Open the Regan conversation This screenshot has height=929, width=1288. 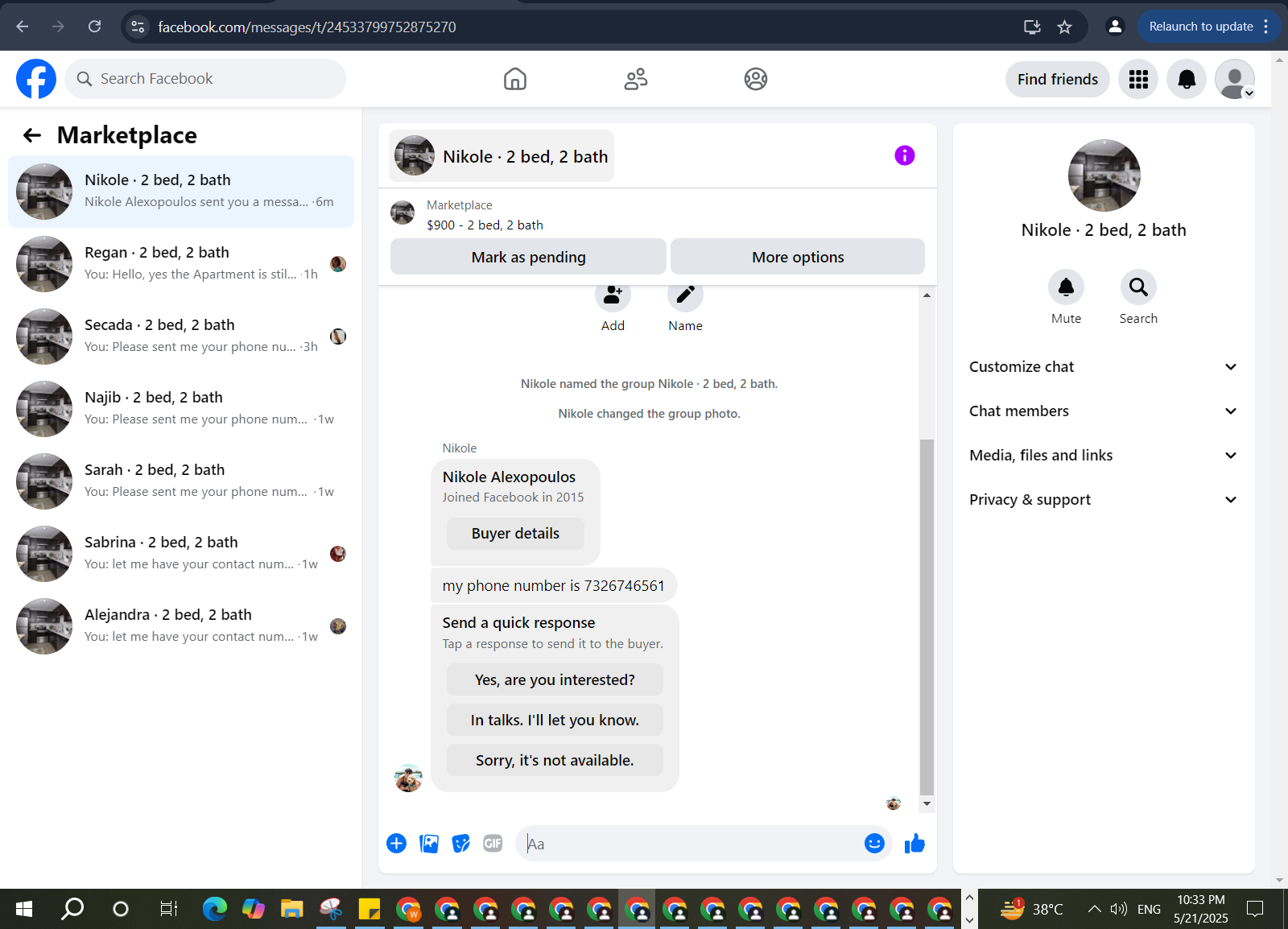click(181, 264)
